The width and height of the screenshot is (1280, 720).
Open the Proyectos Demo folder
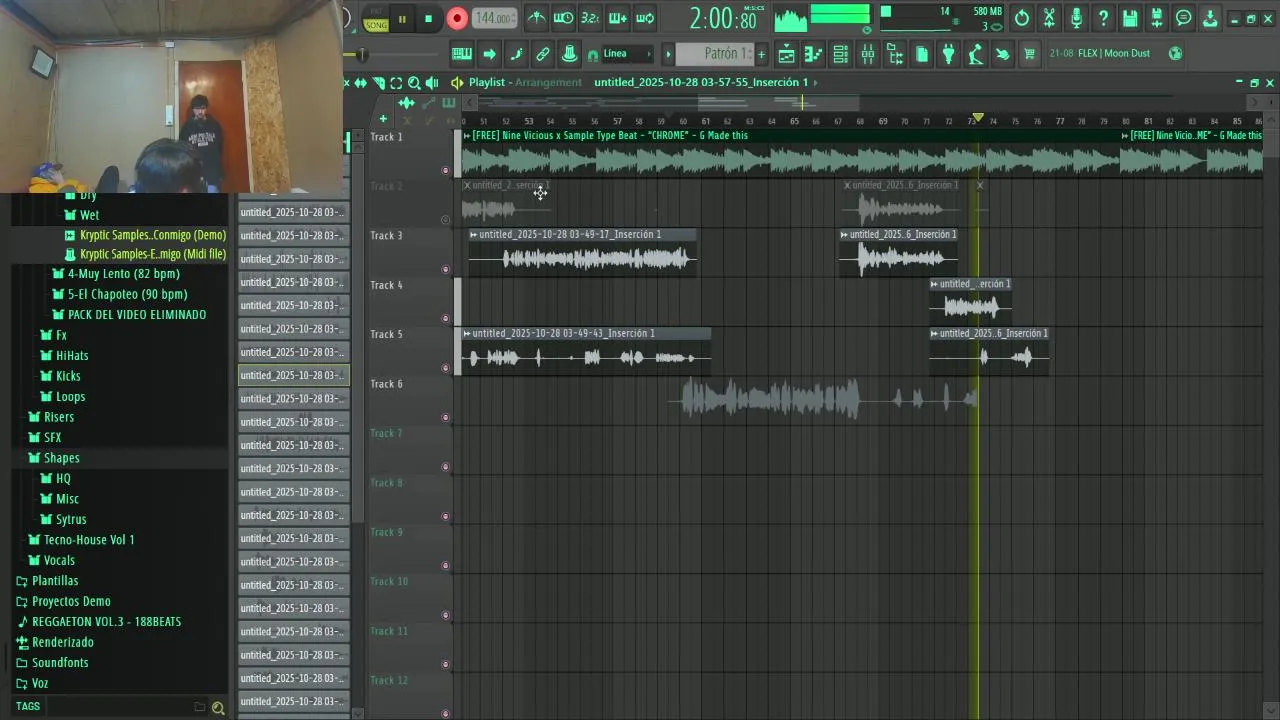click(71, 601)
